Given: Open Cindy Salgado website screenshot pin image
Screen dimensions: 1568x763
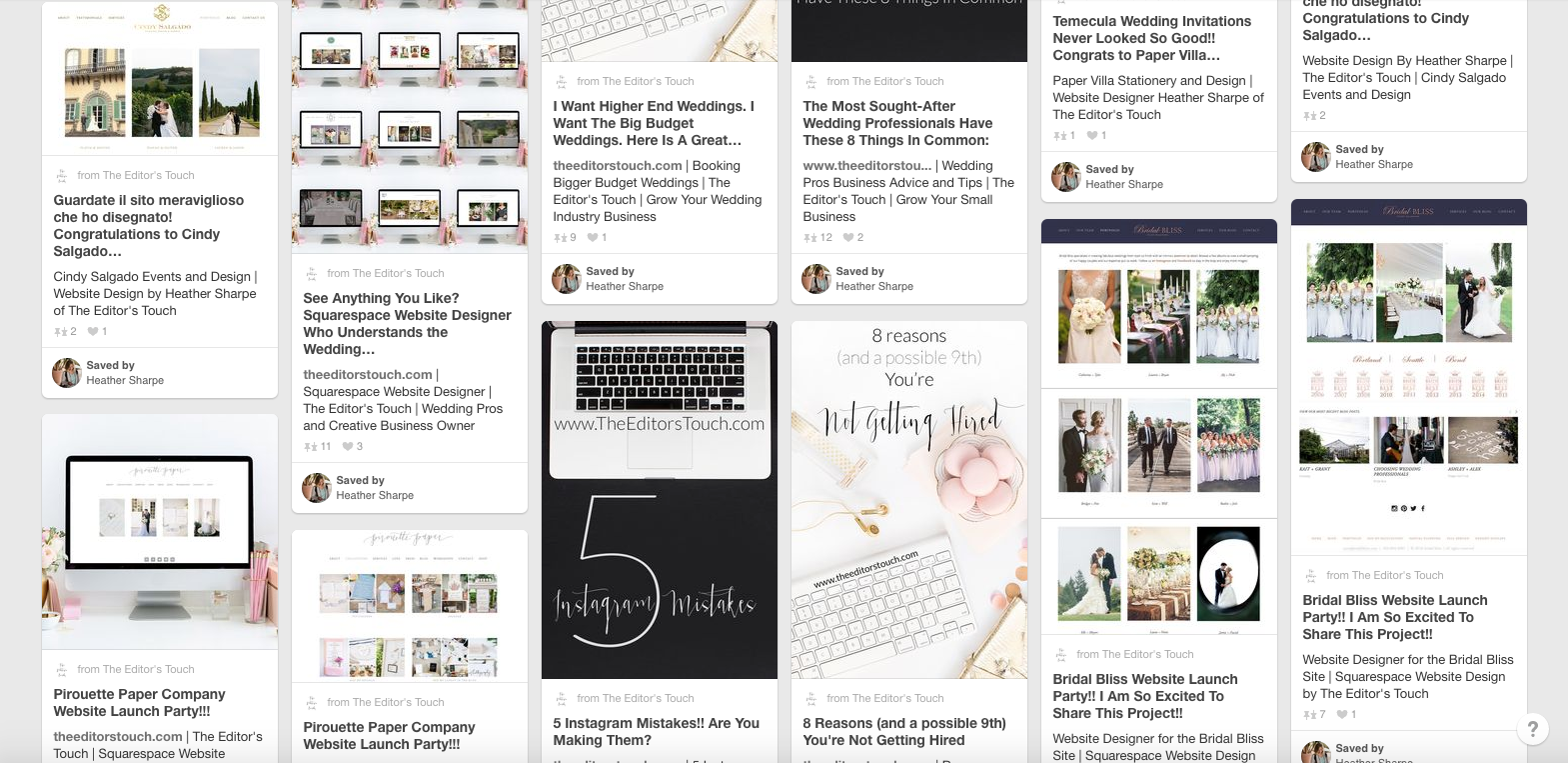Looking at the screenshot, I should coord(160,78).
